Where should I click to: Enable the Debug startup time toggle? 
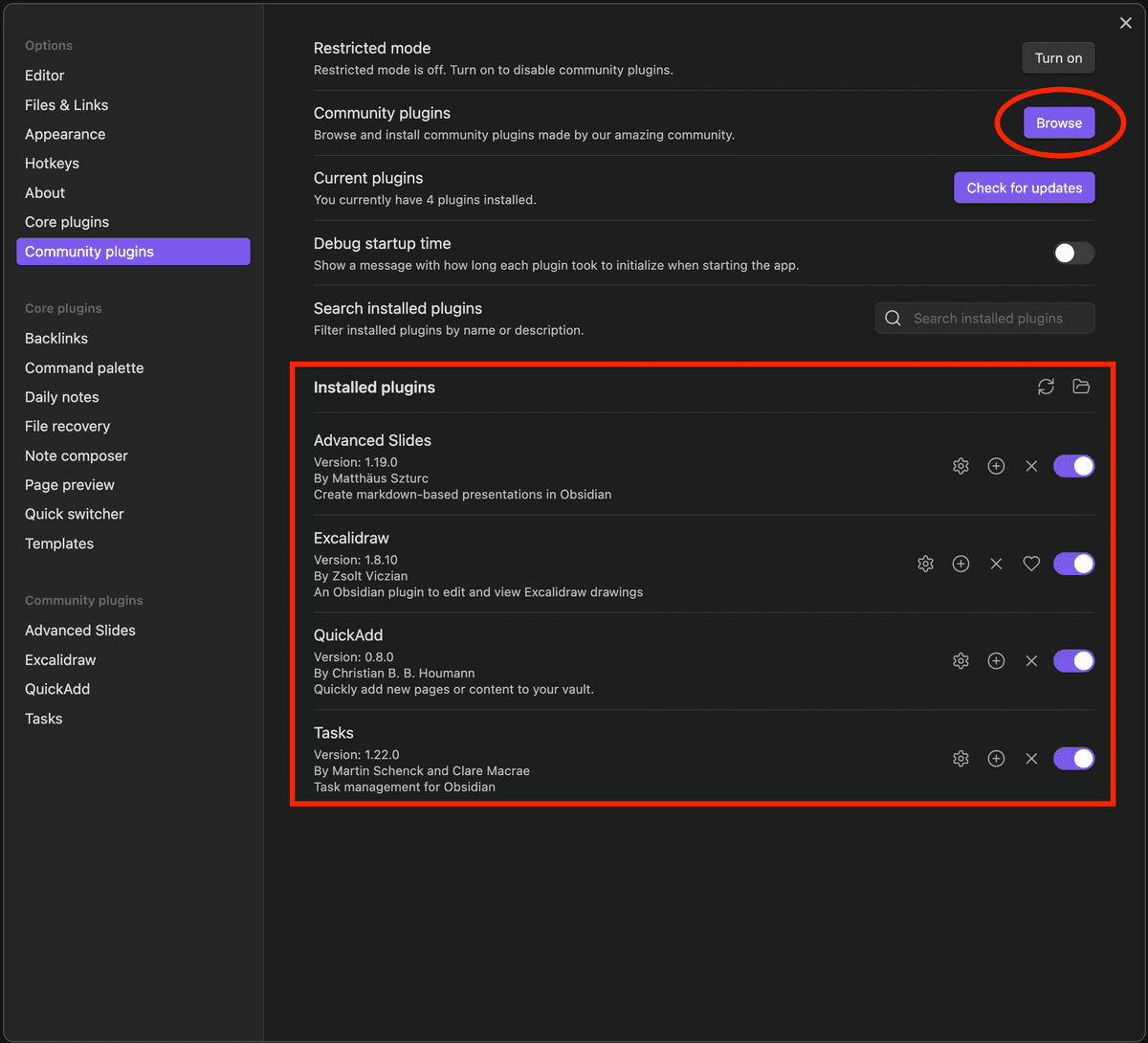tap(1073, 254)
